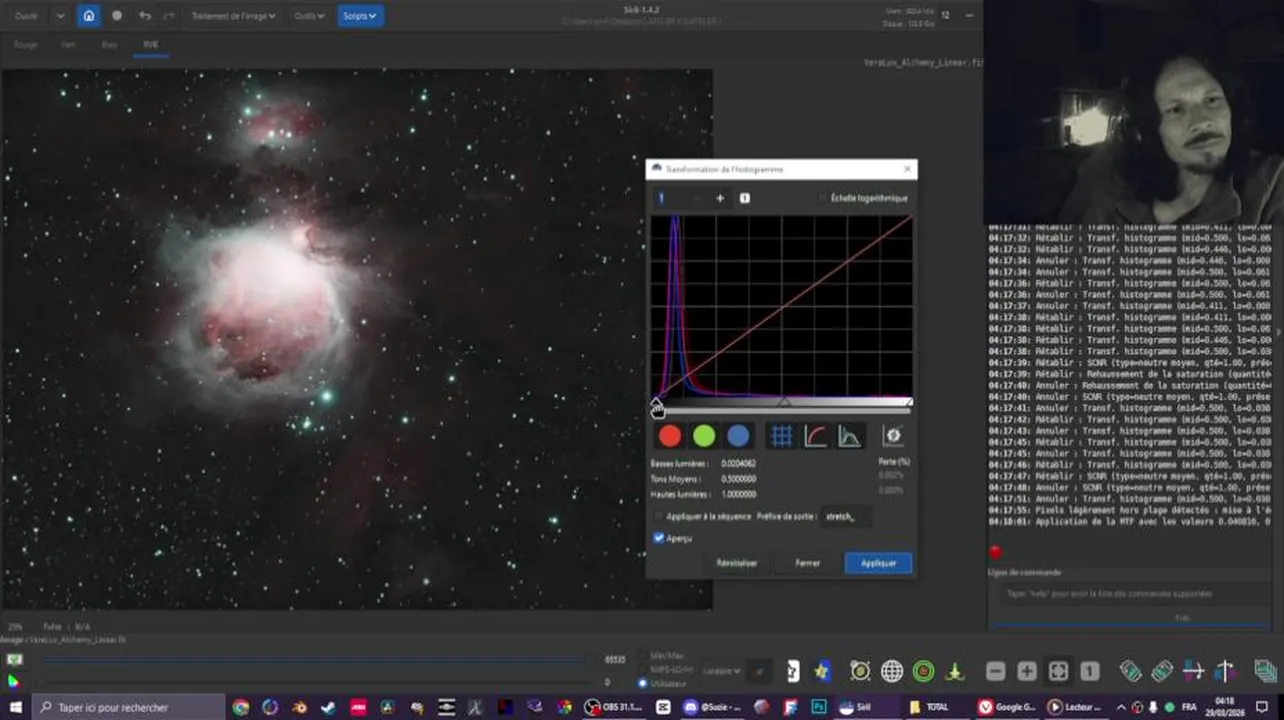
Task: Click the Windows search box Taper ici
Action: (128, 707)
